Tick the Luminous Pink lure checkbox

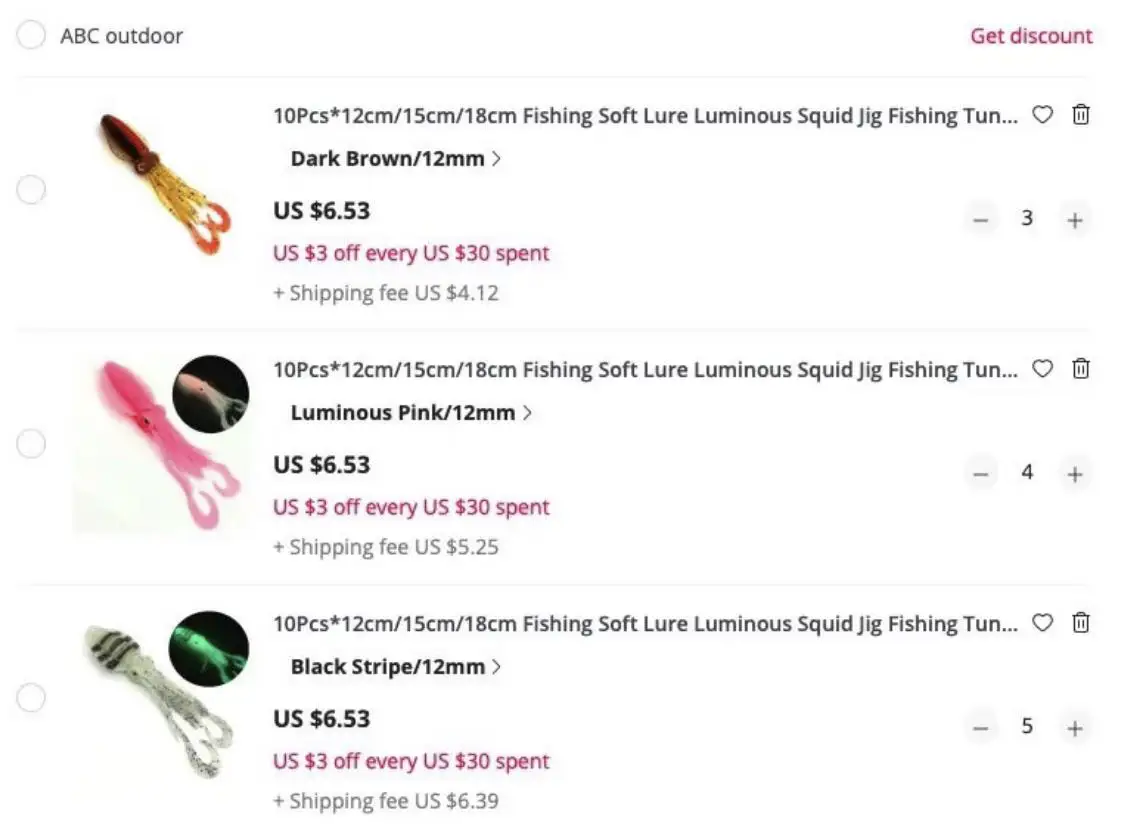tap(31, 444)
